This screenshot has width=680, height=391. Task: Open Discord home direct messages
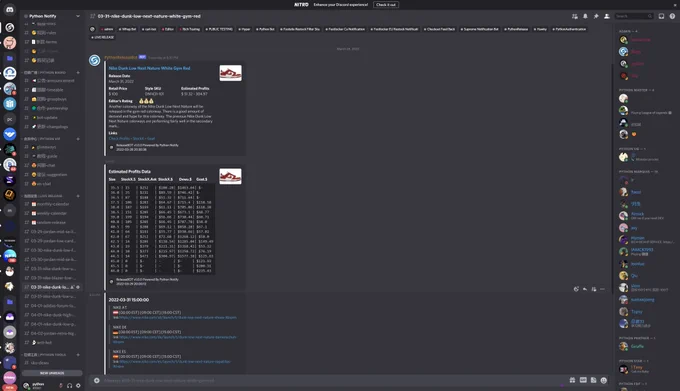(x=10, y=10)
